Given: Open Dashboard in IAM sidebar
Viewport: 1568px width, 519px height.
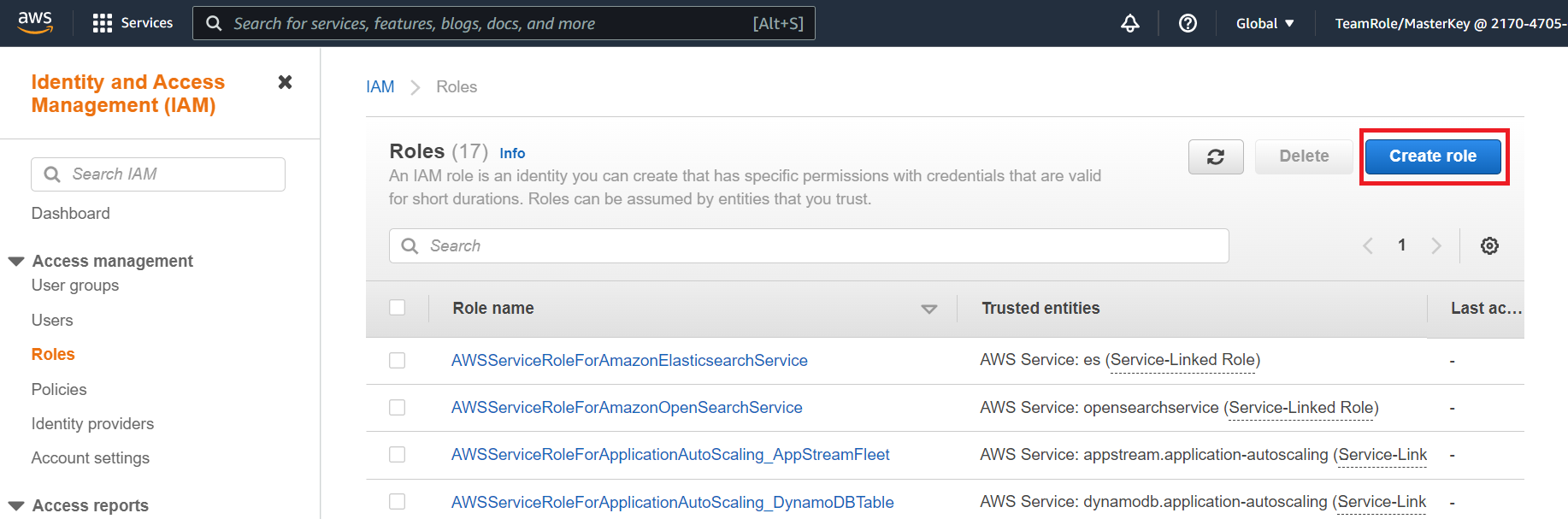Looking at the screenshot, I should 71,213.
